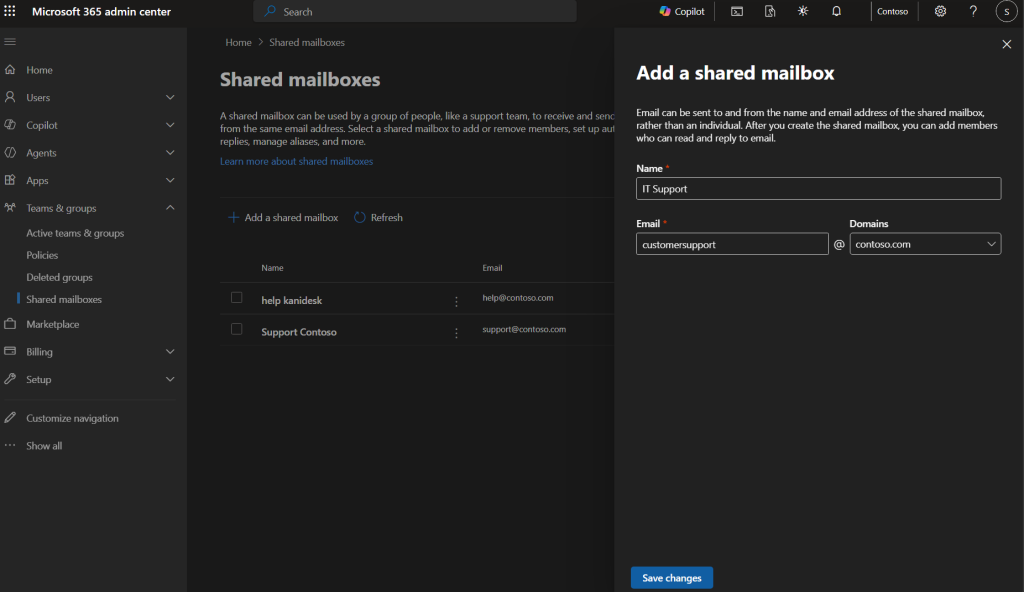
Task: Open the app launcher waffle icon
Action: [10, 11]
